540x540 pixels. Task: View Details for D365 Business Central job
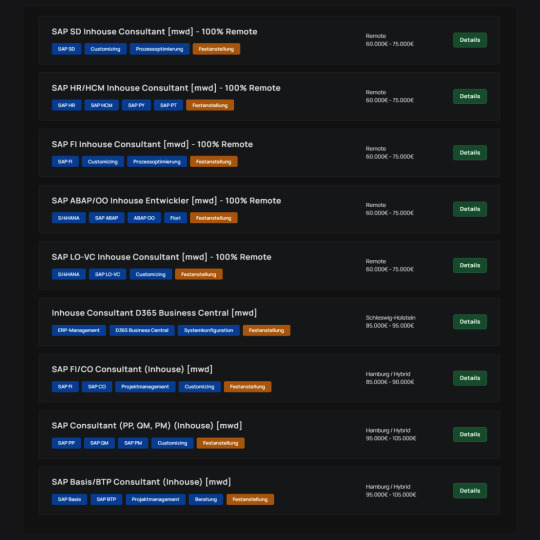470,322
